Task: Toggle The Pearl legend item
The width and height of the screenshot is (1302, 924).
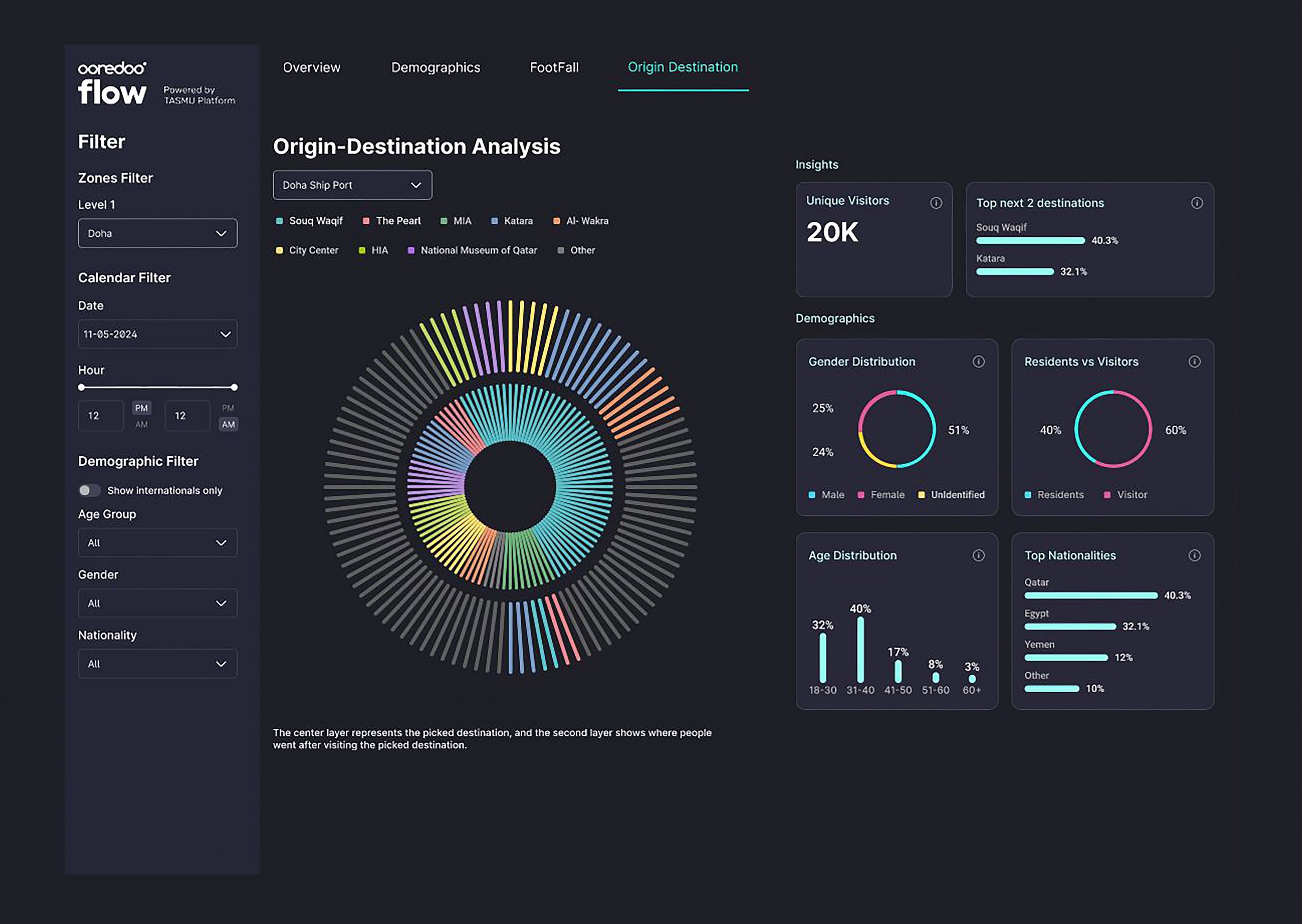Action: tap(392, 221)
